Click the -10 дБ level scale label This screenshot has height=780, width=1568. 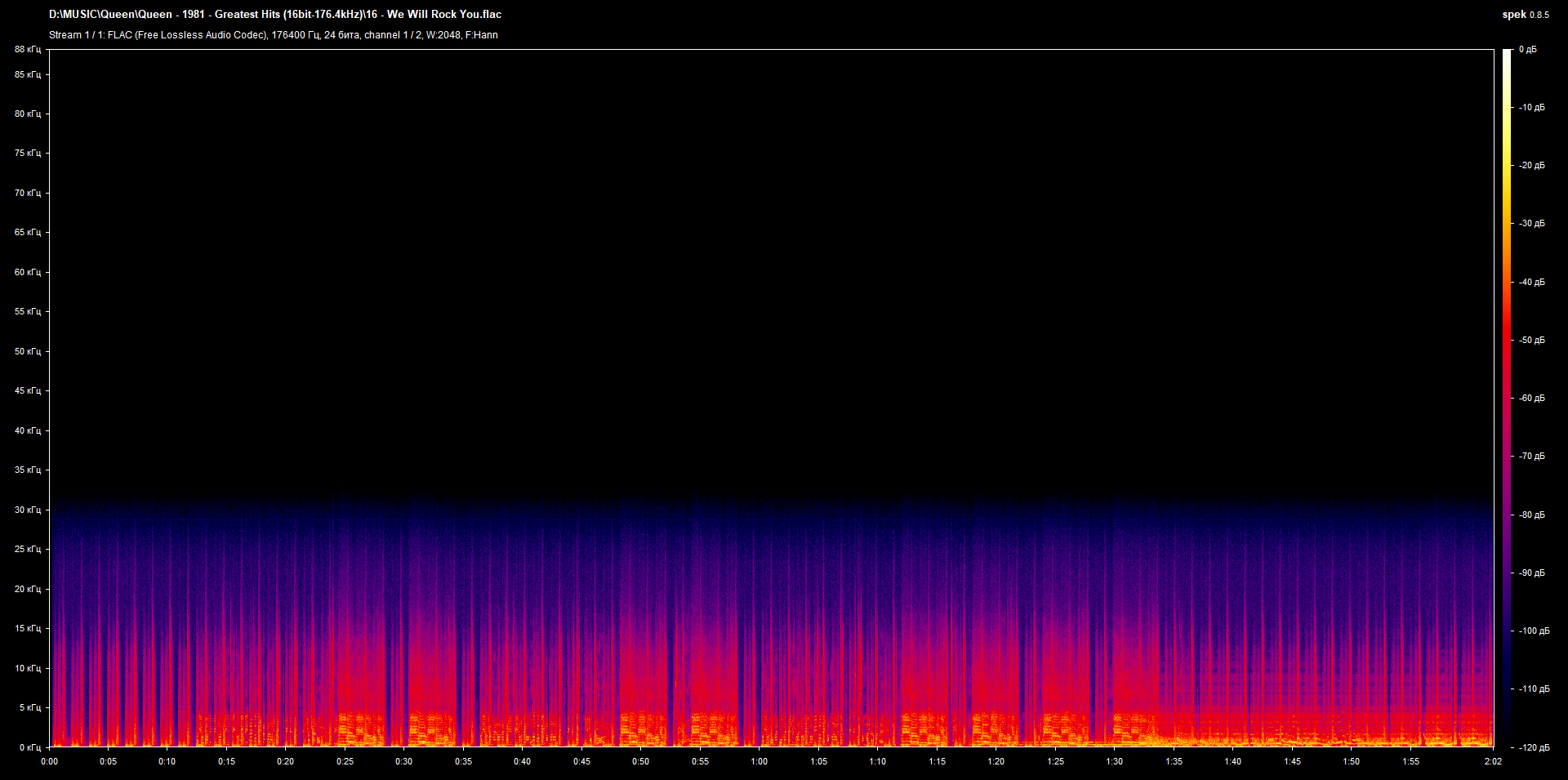click(x=1532, y=107)
